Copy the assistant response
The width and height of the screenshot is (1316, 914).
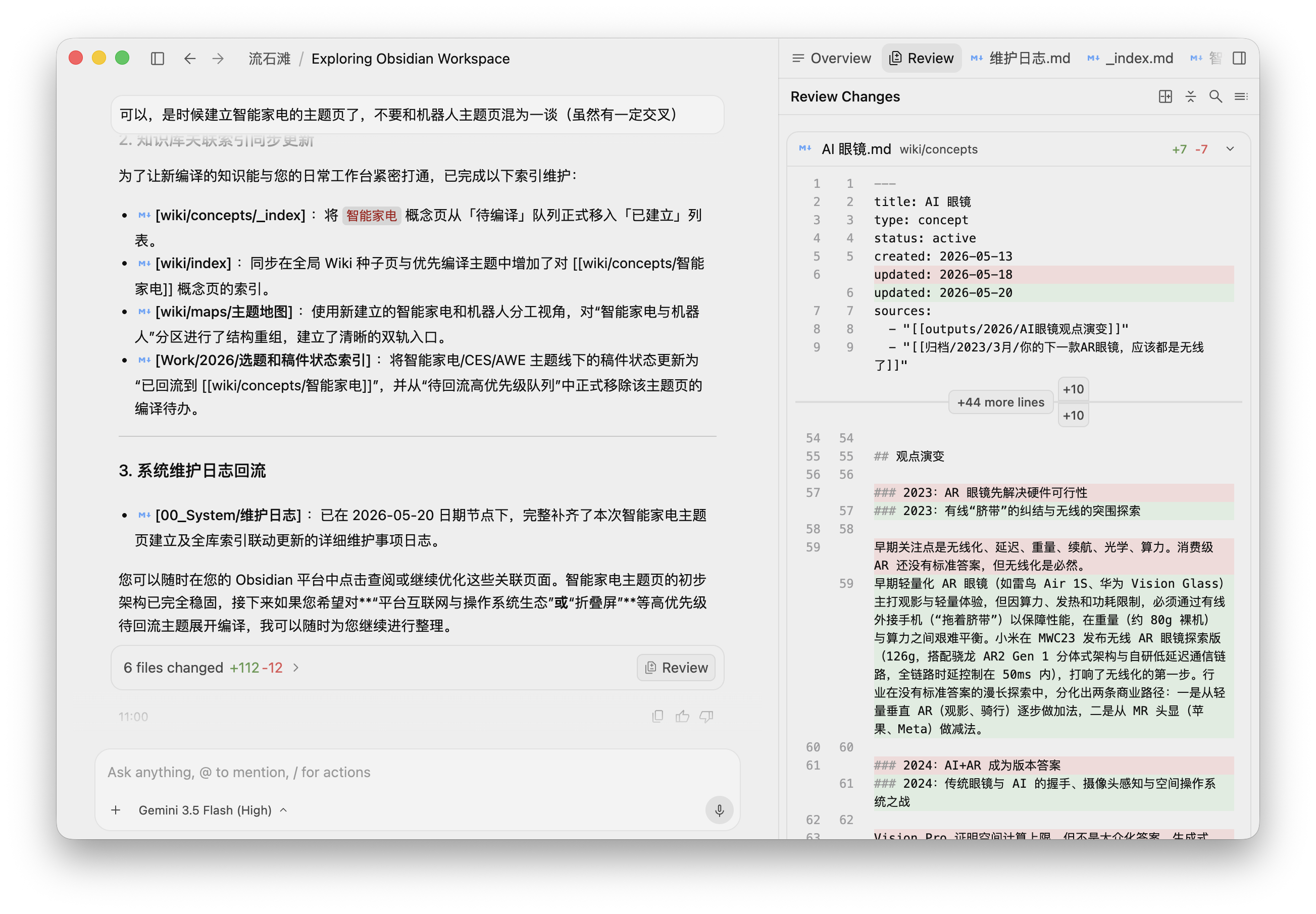point(657,716)
